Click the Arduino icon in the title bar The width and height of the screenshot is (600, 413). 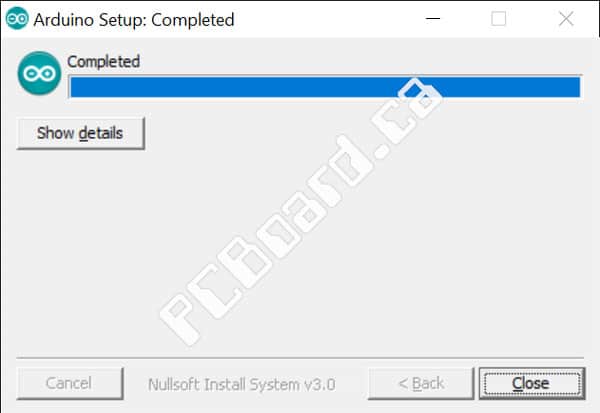[x=17, y=18]
